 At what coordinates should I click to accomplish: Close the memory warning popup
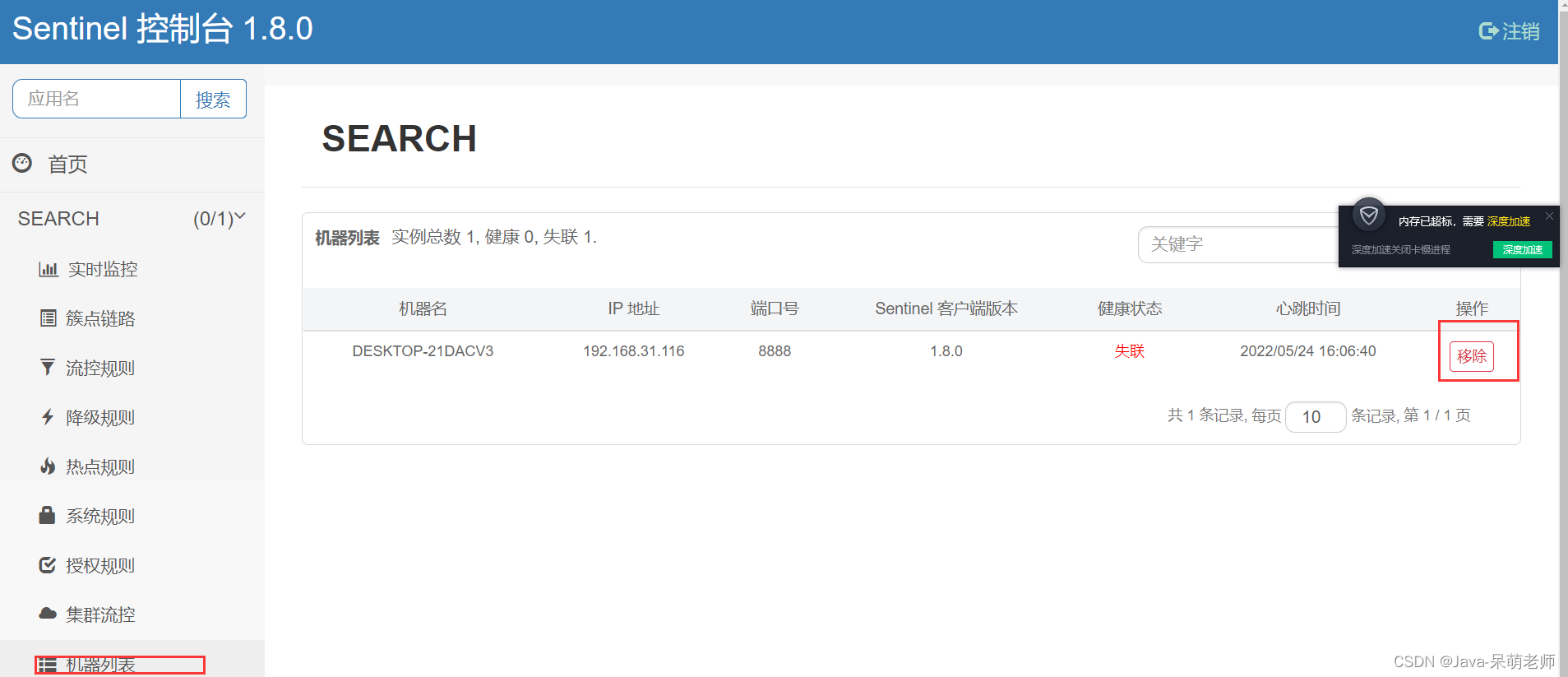point(1549,216)
